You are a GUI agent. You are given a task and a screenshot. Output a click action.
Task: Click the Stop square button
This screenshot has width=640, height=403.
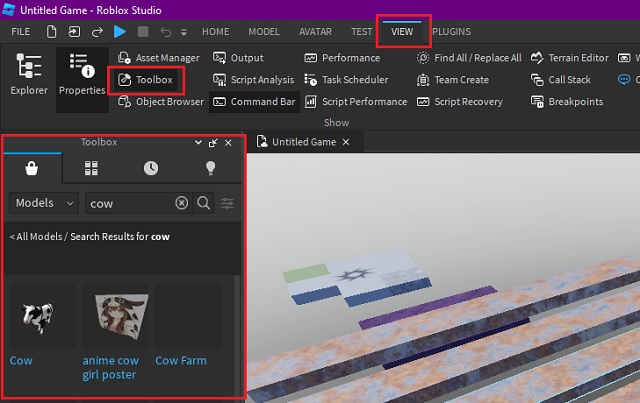pos(143,31)
